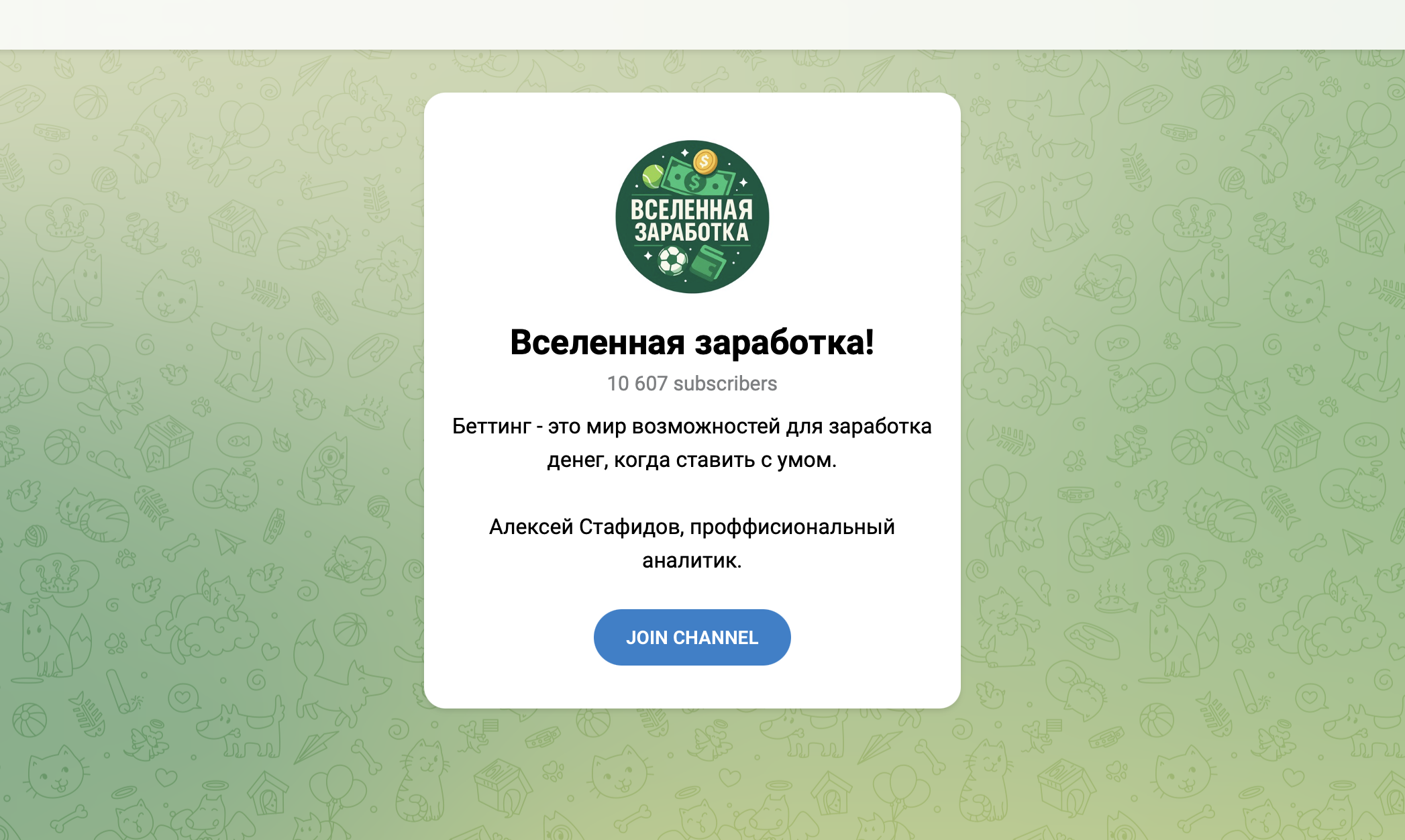Screen dimensions: 1405x840
Task: Click the gold dollar coin in avatar
Action: (x=705, y=161)
